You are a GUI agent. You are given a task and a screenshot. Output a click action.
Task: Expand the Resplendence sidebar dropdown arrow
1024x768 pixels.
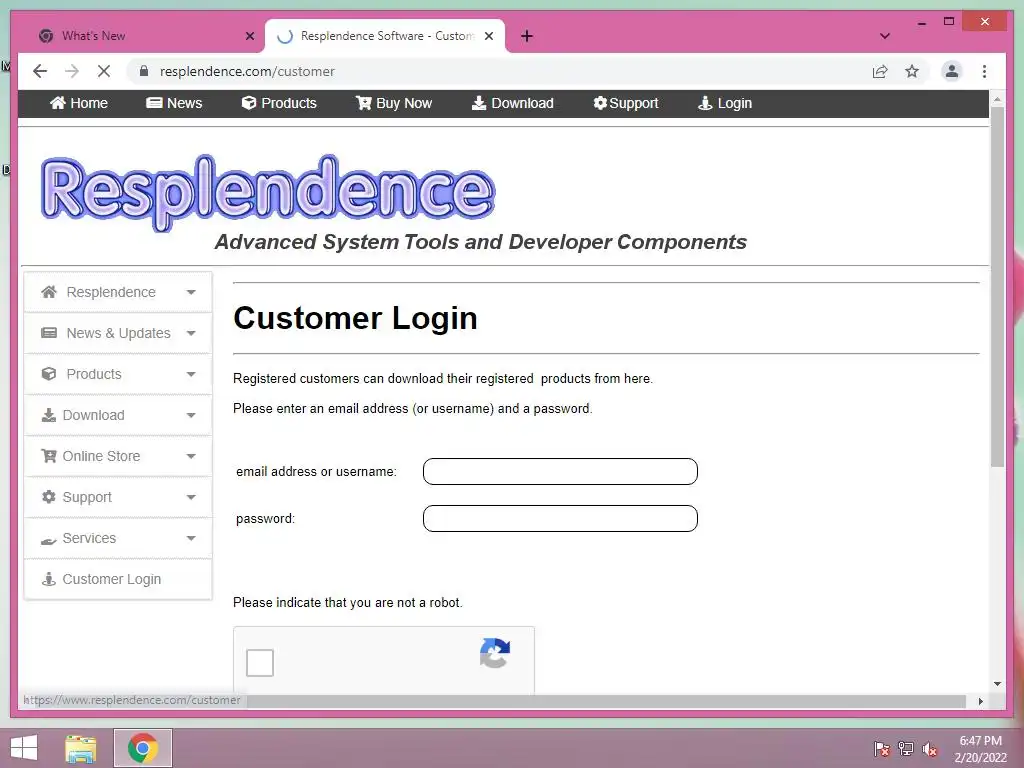191,292
